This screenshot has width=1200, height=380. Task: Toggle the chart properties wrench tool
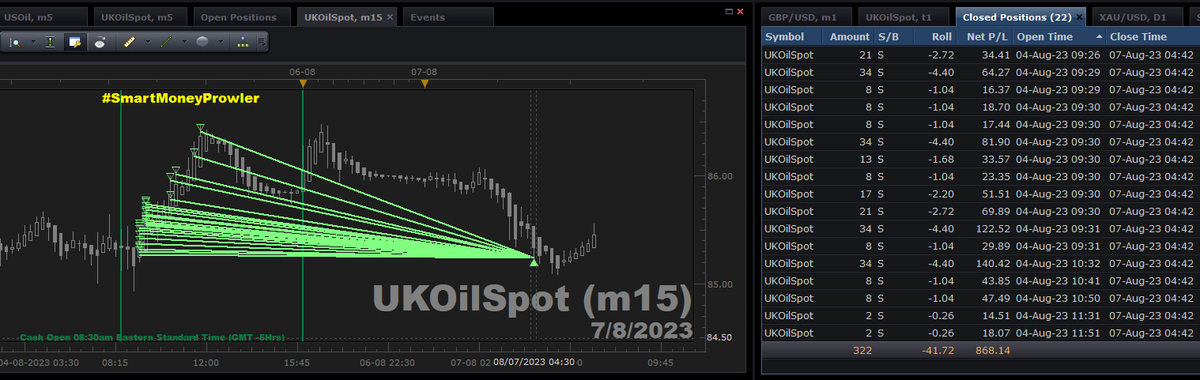[75, 43]
